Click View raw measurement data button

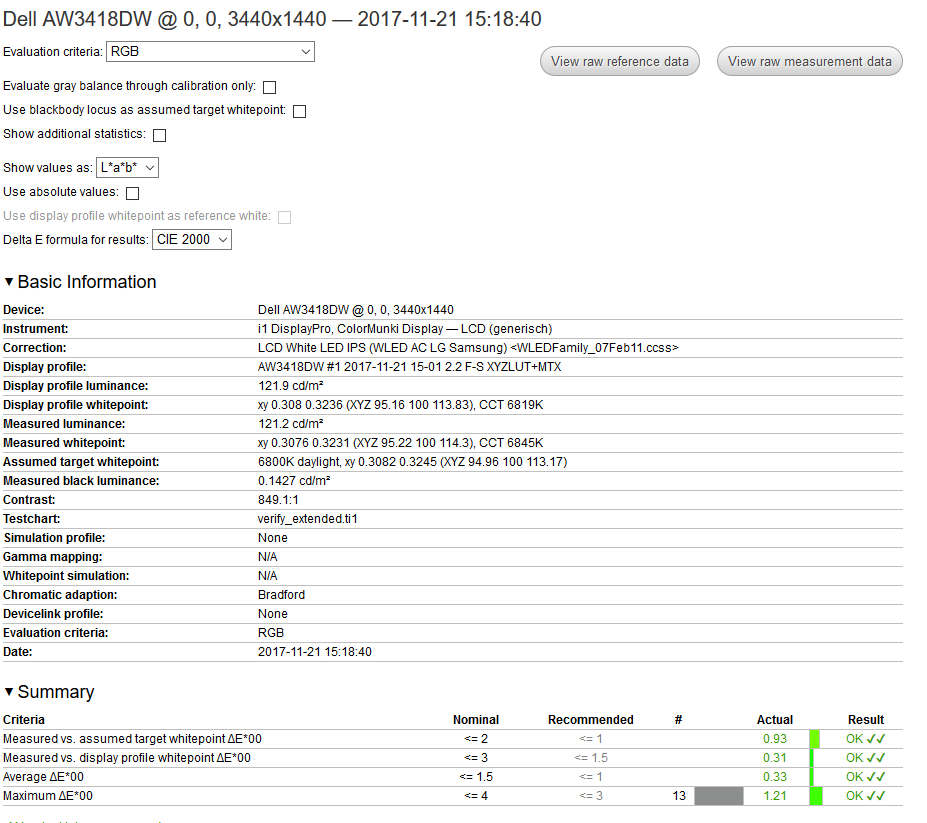809,61
